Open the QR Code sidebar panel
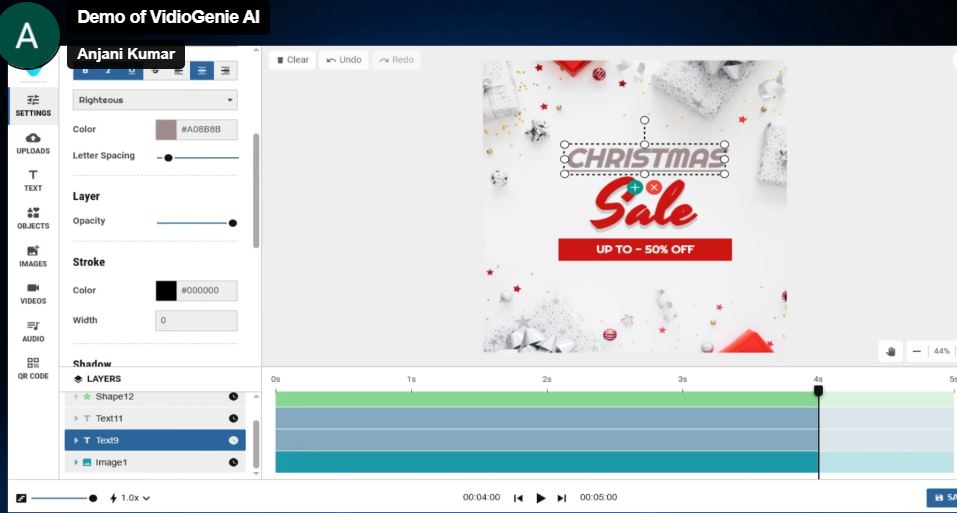 pyautogui.click(x=33, y=368)
